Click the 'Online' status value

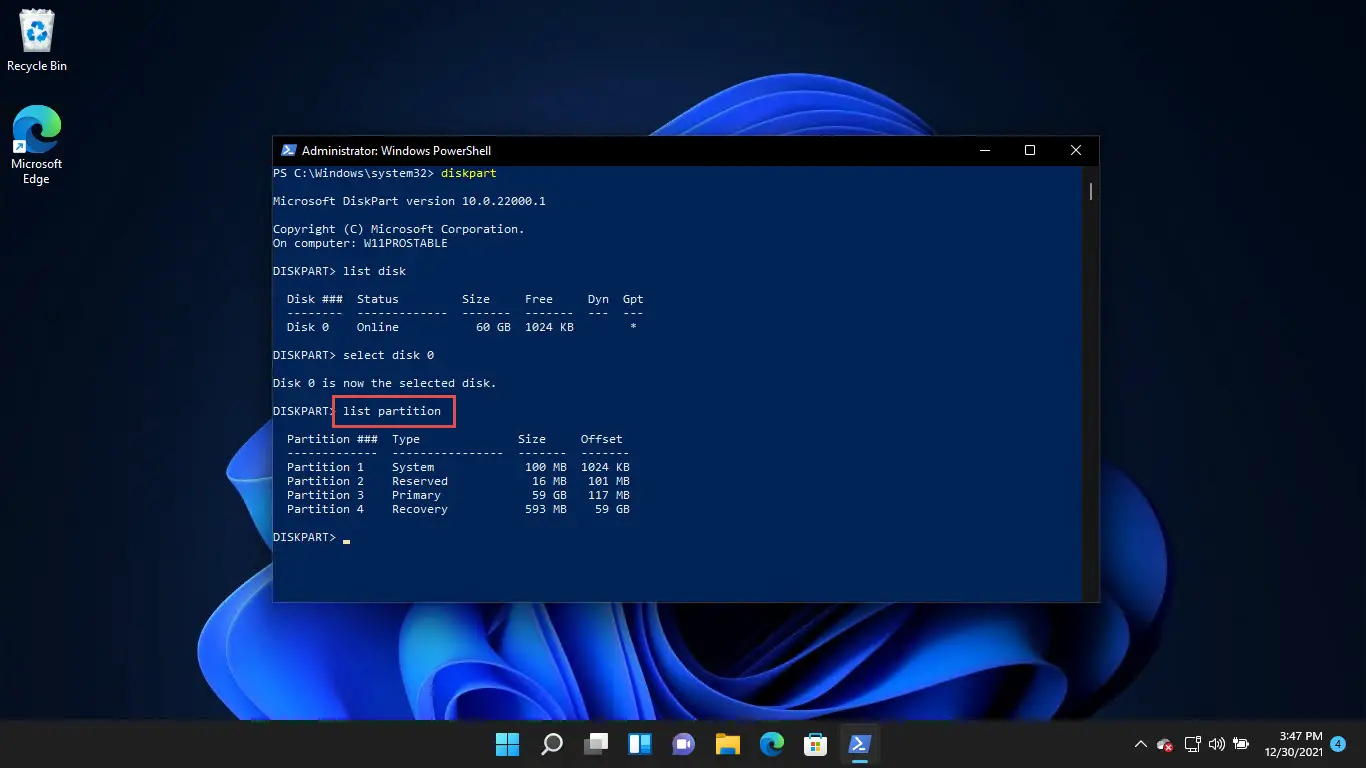[378, 327]
